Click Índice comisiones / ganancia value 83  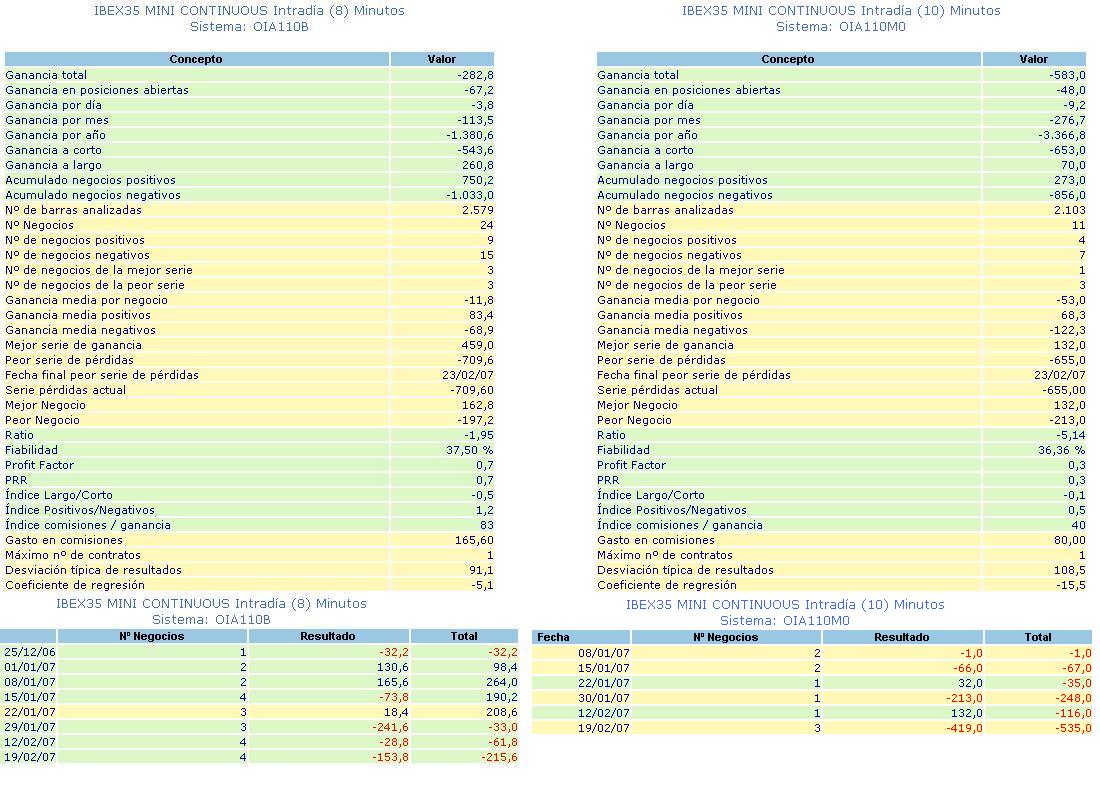(x=487, y=526)
